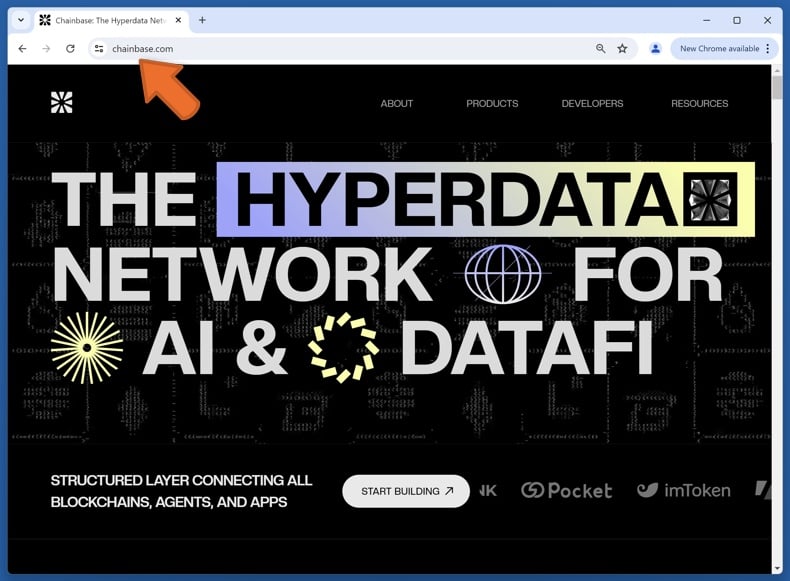Click the Pocket partner logo

pos(567,490)
